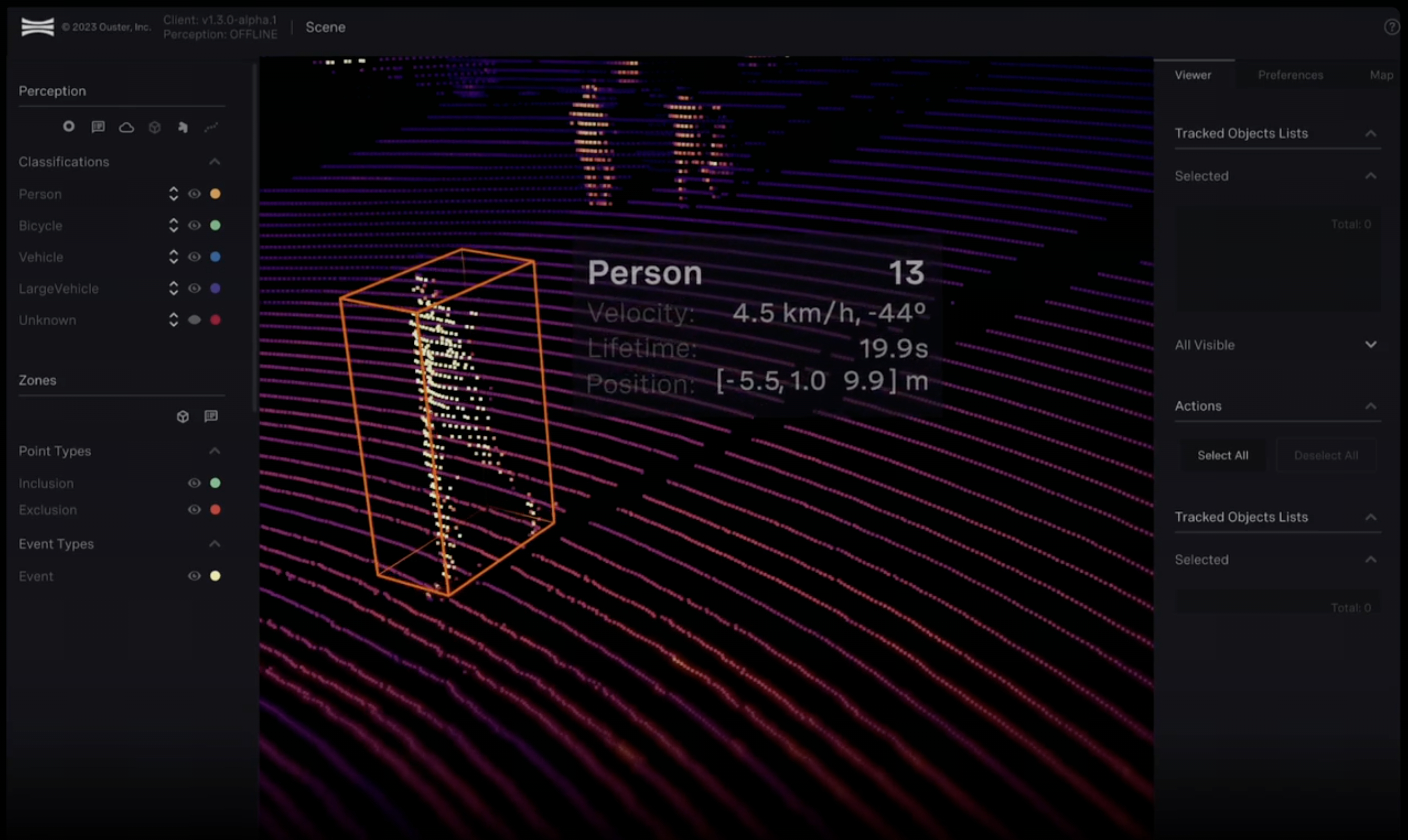Click the ring/circle icon under Perception
Image resolution: width=1408 pixels, height=840 pixels.
(x=68, y=126)
